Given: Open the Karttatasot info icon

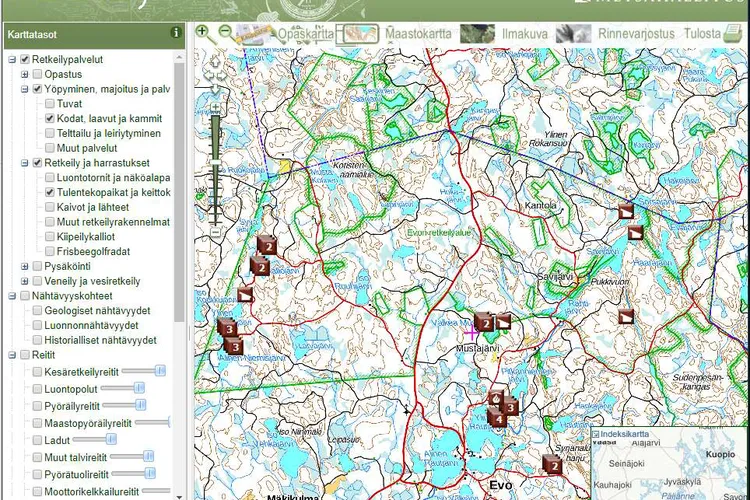Looking at the screenshot, I should point(177,33).
